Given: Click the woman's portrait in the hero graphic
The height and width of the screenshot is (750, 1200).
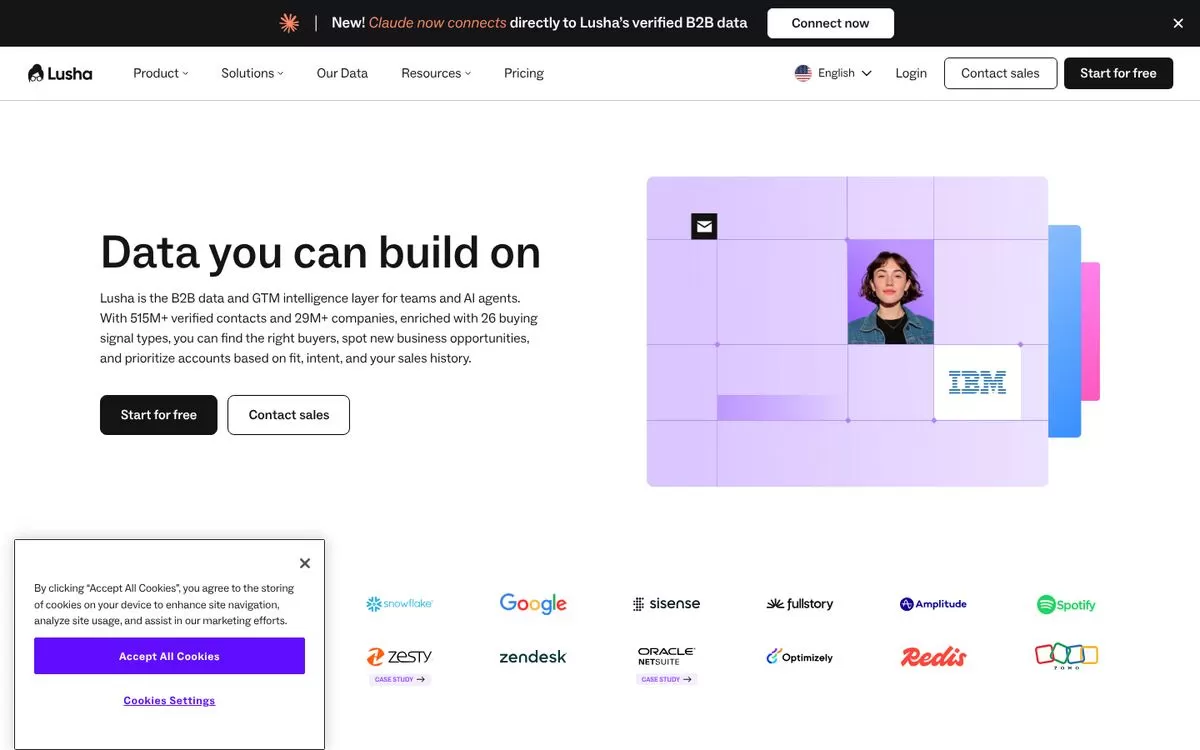Looking at the screenshot, I should tap(890, 292).
